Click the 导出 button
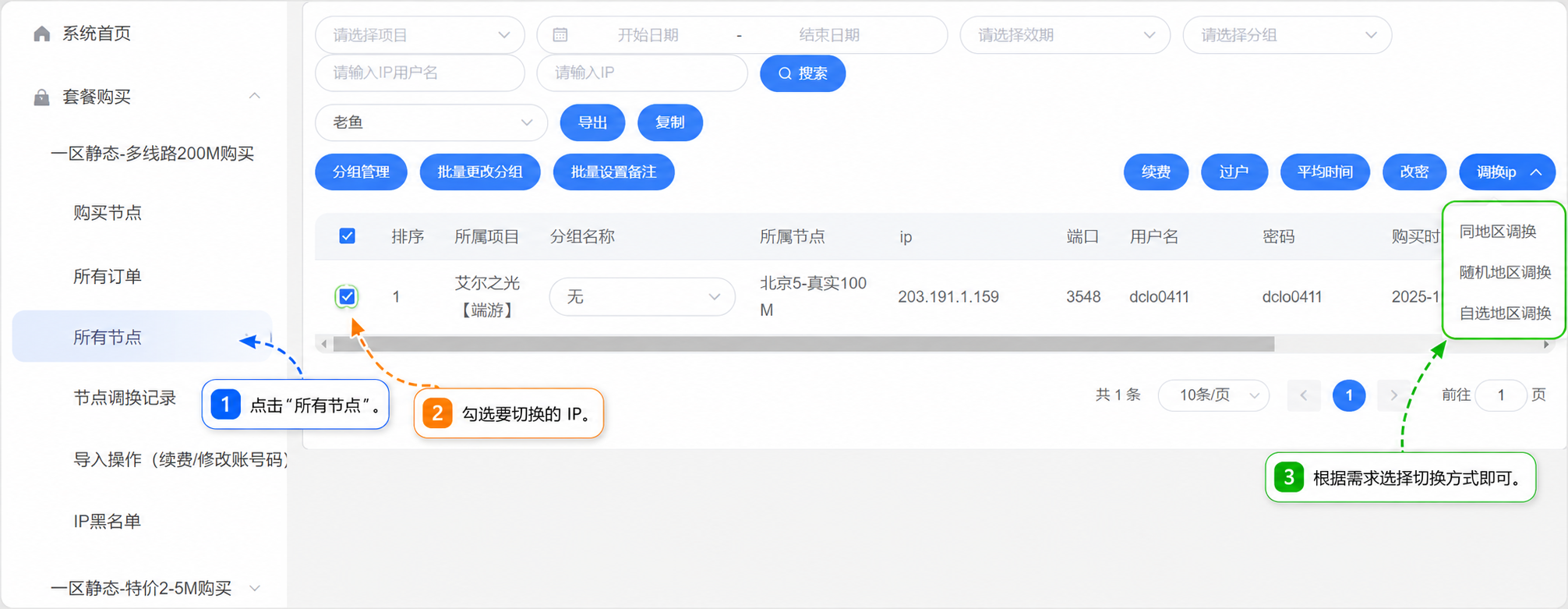 pyautogui.click(x=592, y=122)
